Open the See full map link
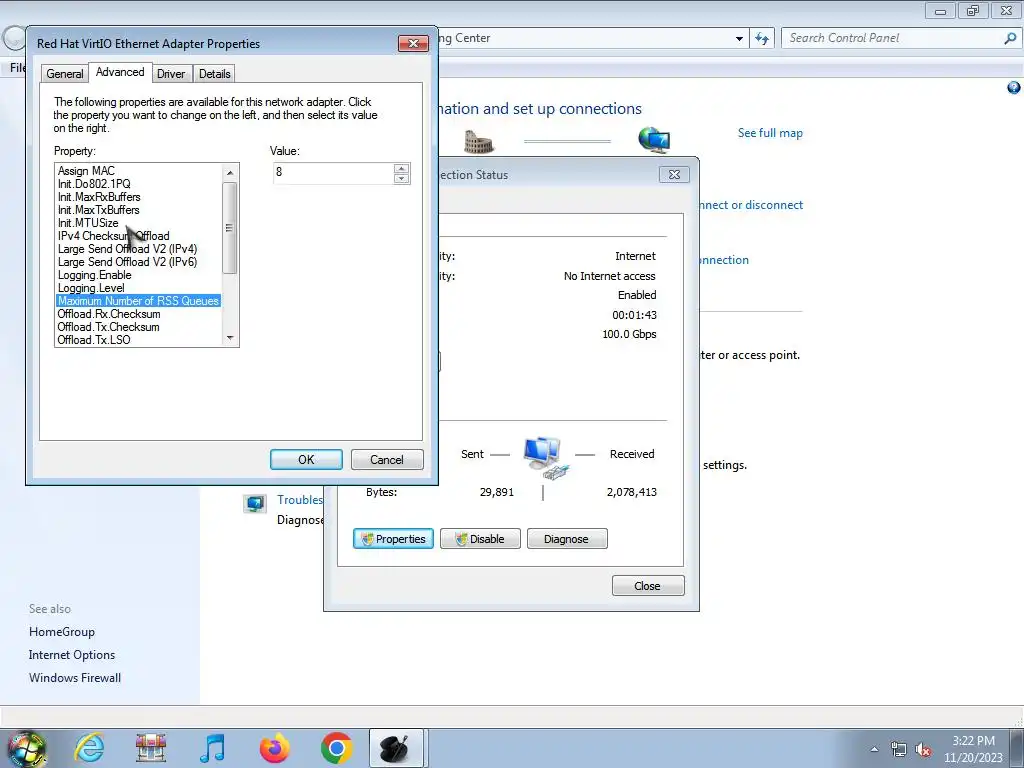 point(770,133)
